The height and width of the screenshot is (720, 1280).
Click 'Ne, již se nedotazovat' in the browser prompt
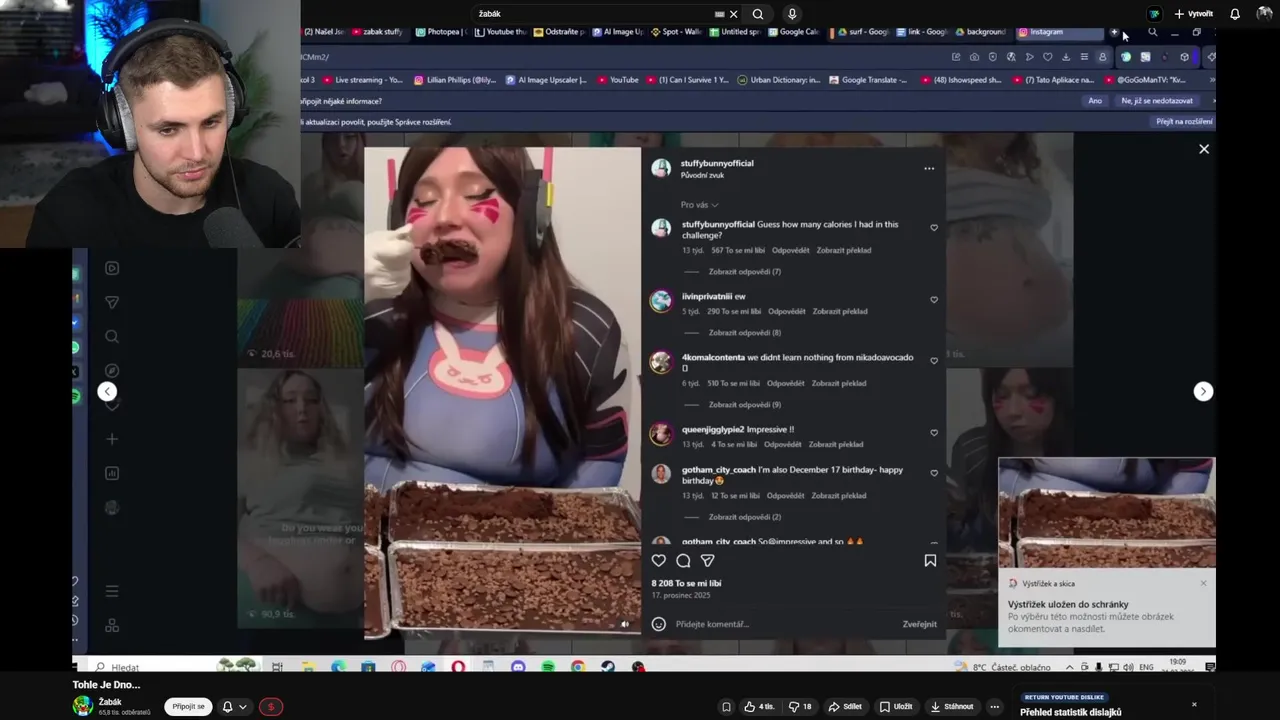(x=1157, y=101)
